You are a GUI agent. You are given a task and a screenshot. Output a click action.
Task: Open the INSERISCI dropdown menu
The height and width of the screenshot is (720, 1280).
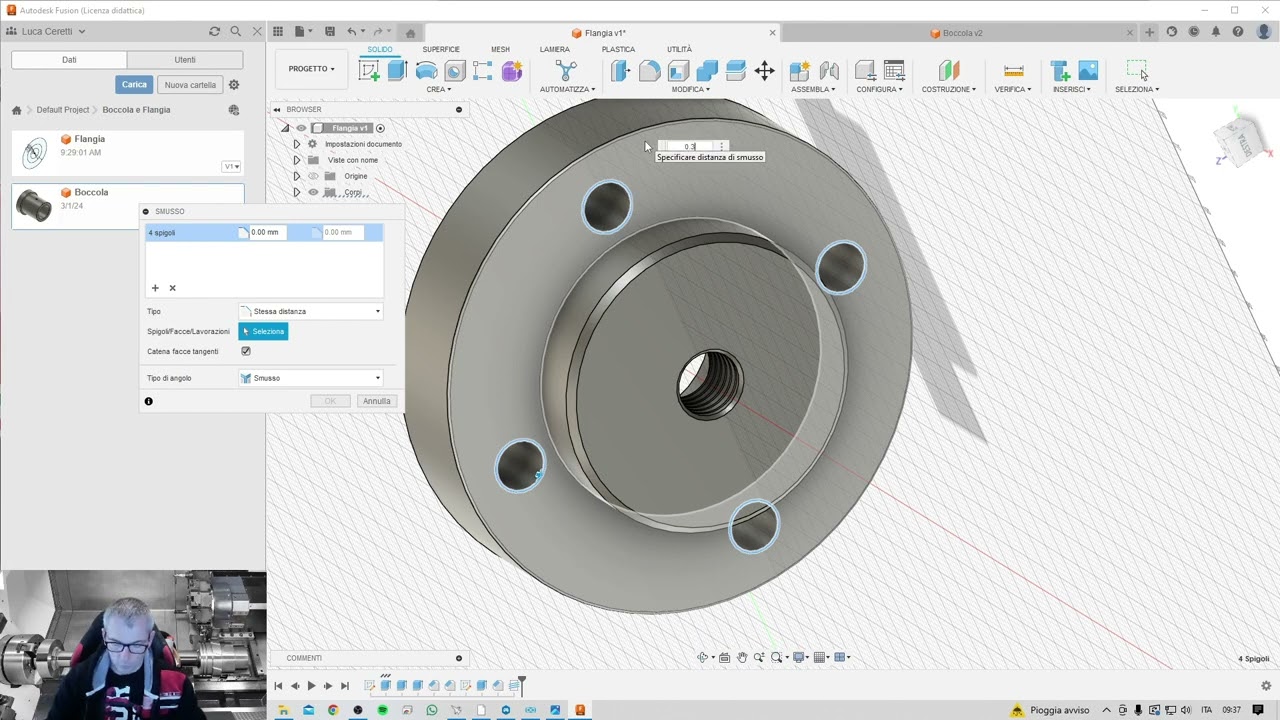[1072, 89]
